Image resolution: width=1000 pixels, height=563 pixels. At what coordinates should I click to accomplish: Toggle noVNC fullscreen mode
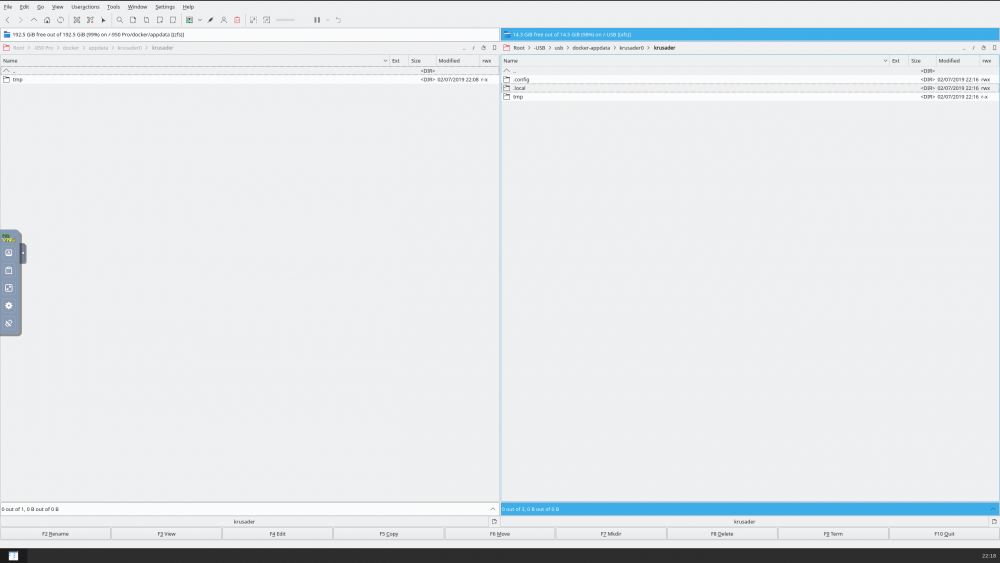(x=9, y=288)
